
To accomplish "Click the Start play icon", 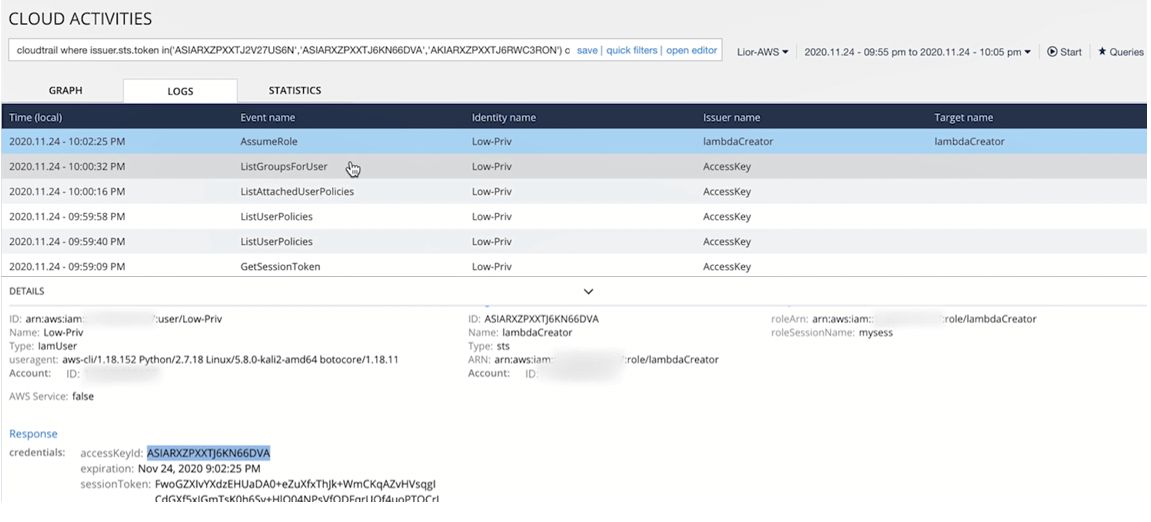I will [1052, 52].
